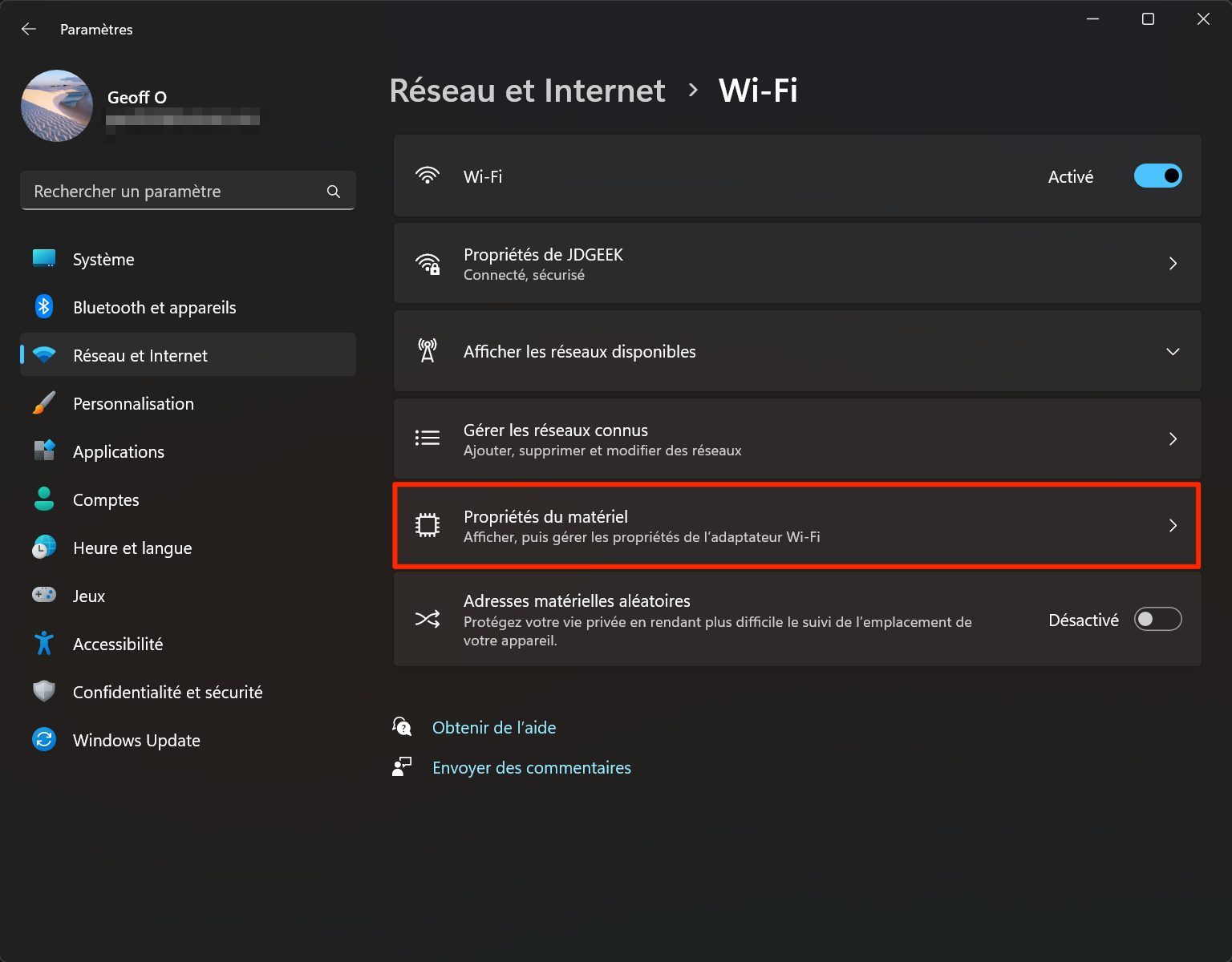Click the Jeux gamepad icon
Viewport: 1232px width, 962px height.
(x=44, y=595)
